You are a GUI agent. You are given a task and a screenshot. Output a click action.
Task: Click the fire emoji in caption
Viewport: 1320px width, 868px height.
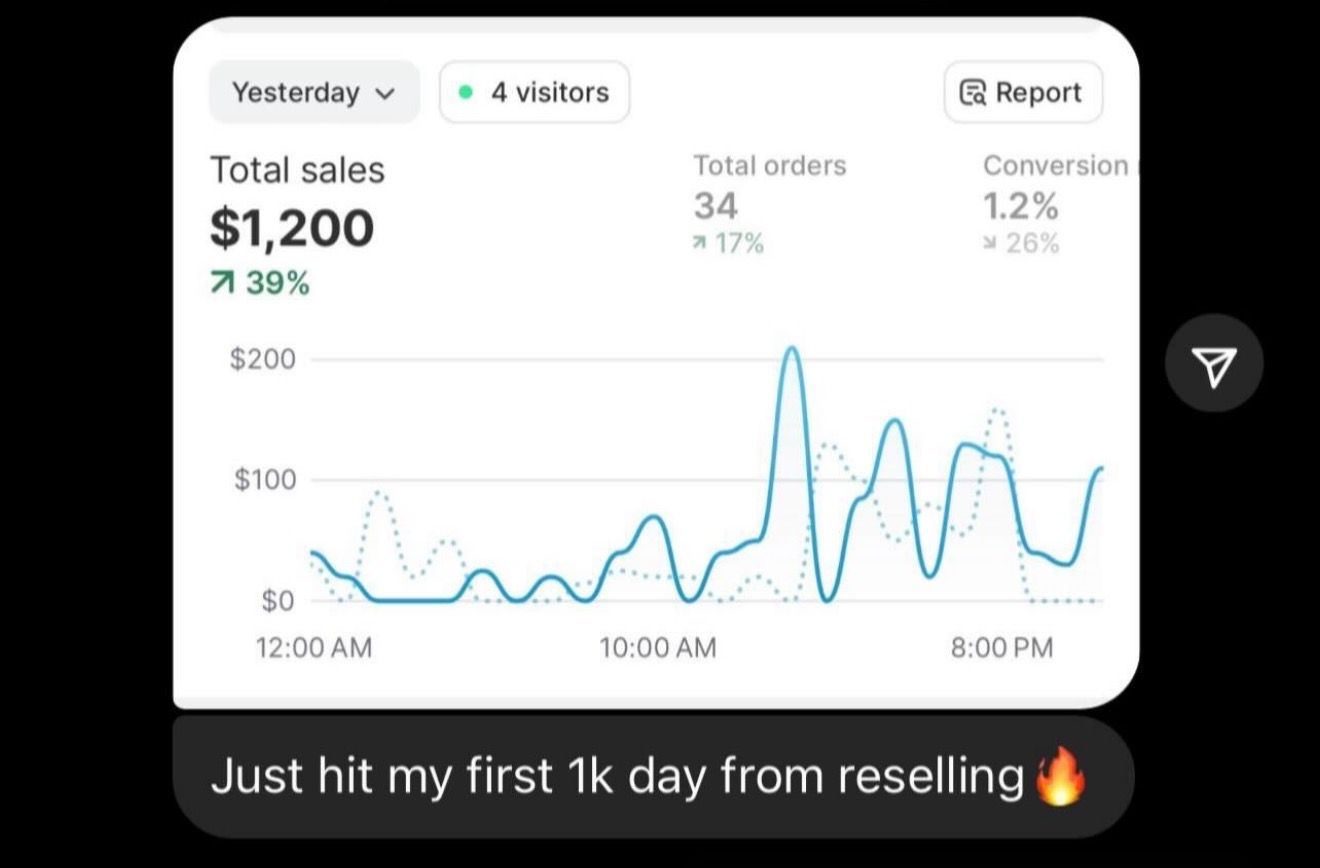[1059, 777]
